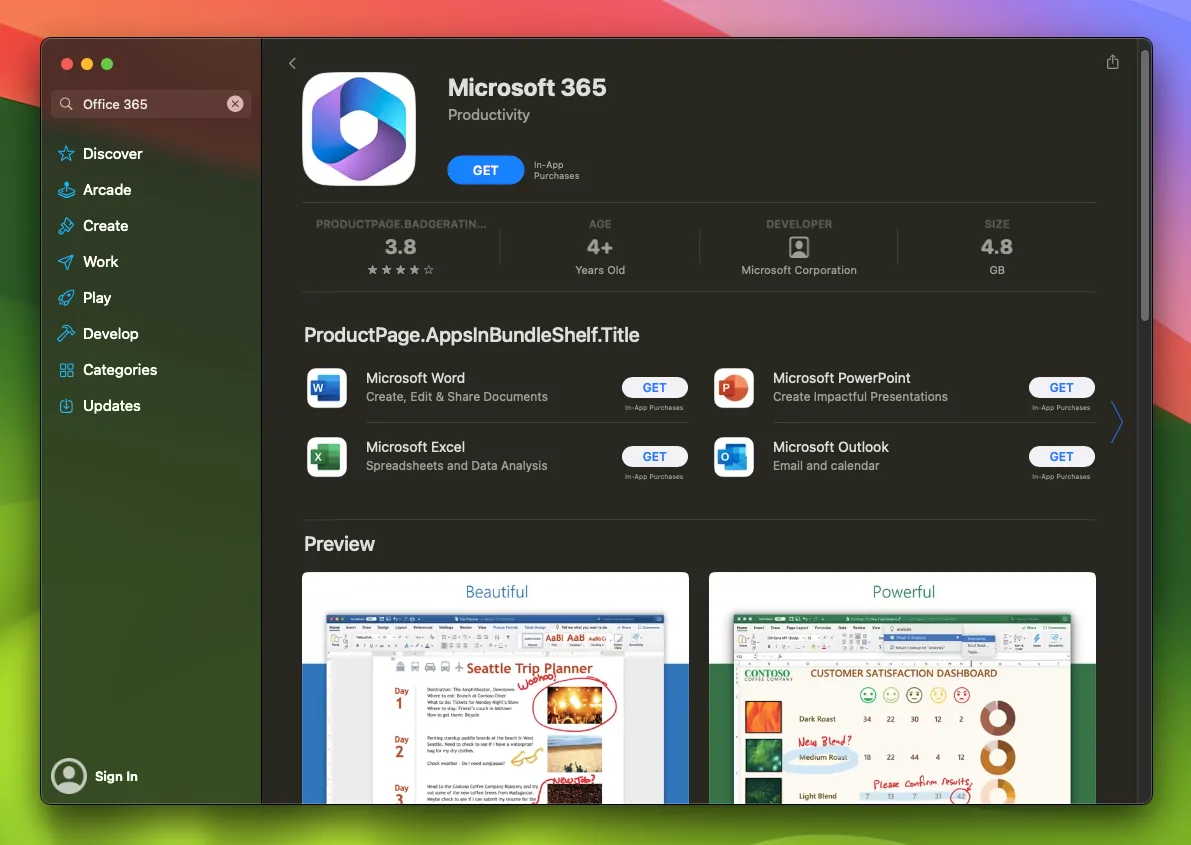Select the Work paper-plane icon in sidebar

pos(66,262)
